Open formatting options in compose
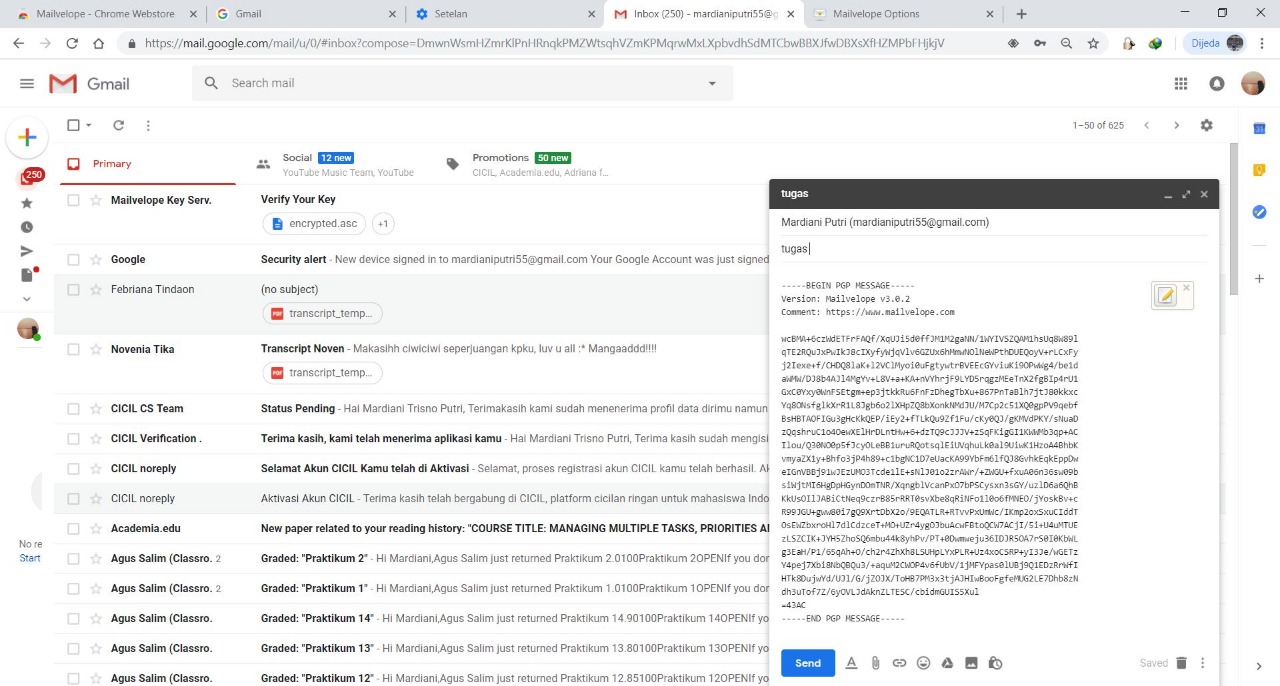The width and height of the screenshot is (1280, 686). 851,663
